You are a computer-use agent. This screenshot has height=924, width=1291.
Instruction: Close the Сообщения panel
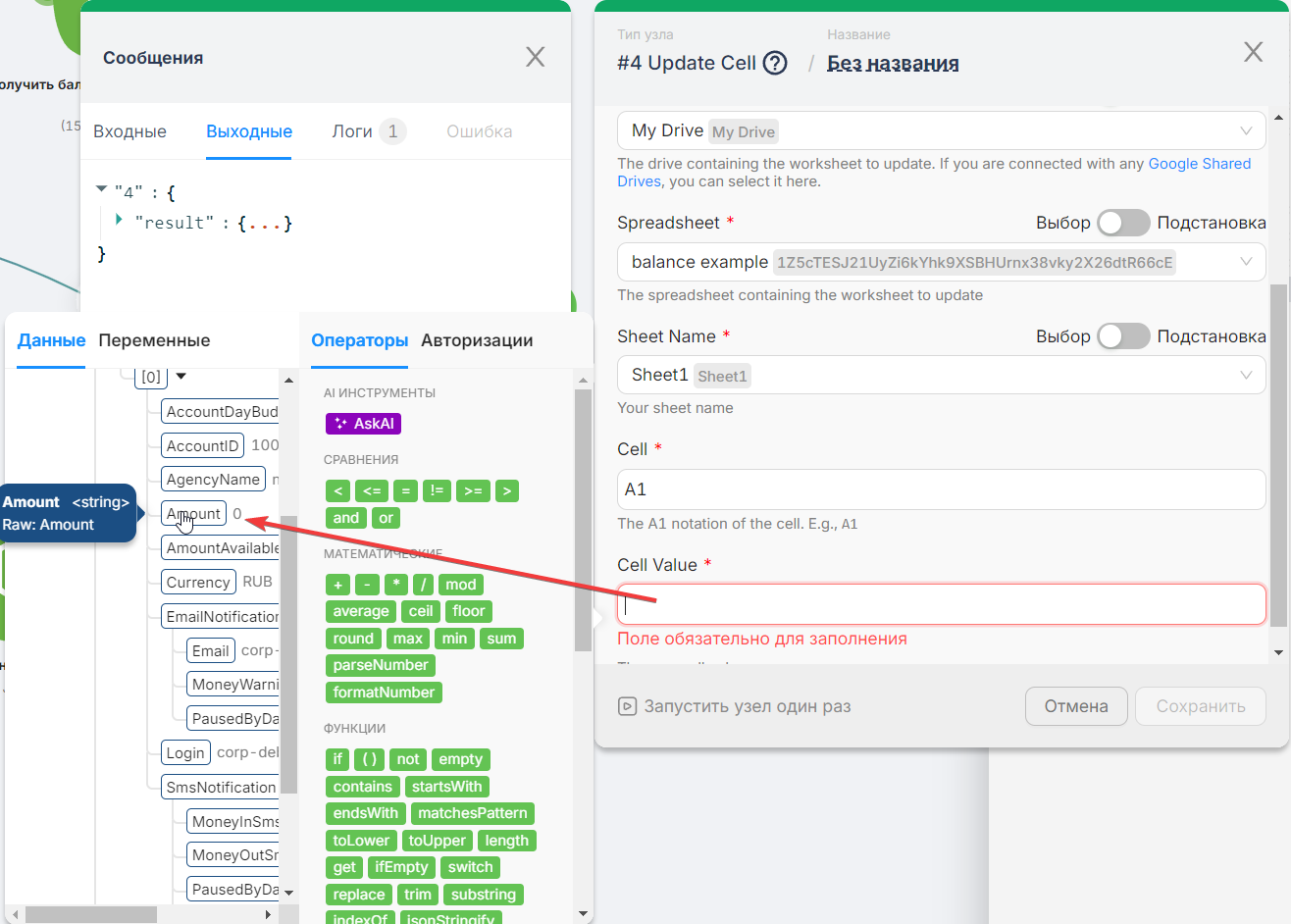pyautogui.click(x=535, y=57)
